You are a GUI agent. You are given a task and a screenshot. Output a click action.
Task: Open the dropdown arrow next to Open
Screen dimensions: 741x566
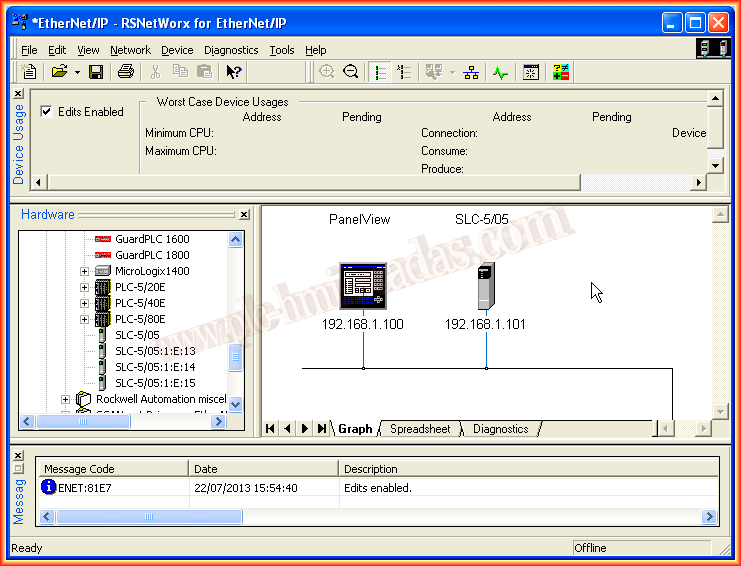(76, 72)
